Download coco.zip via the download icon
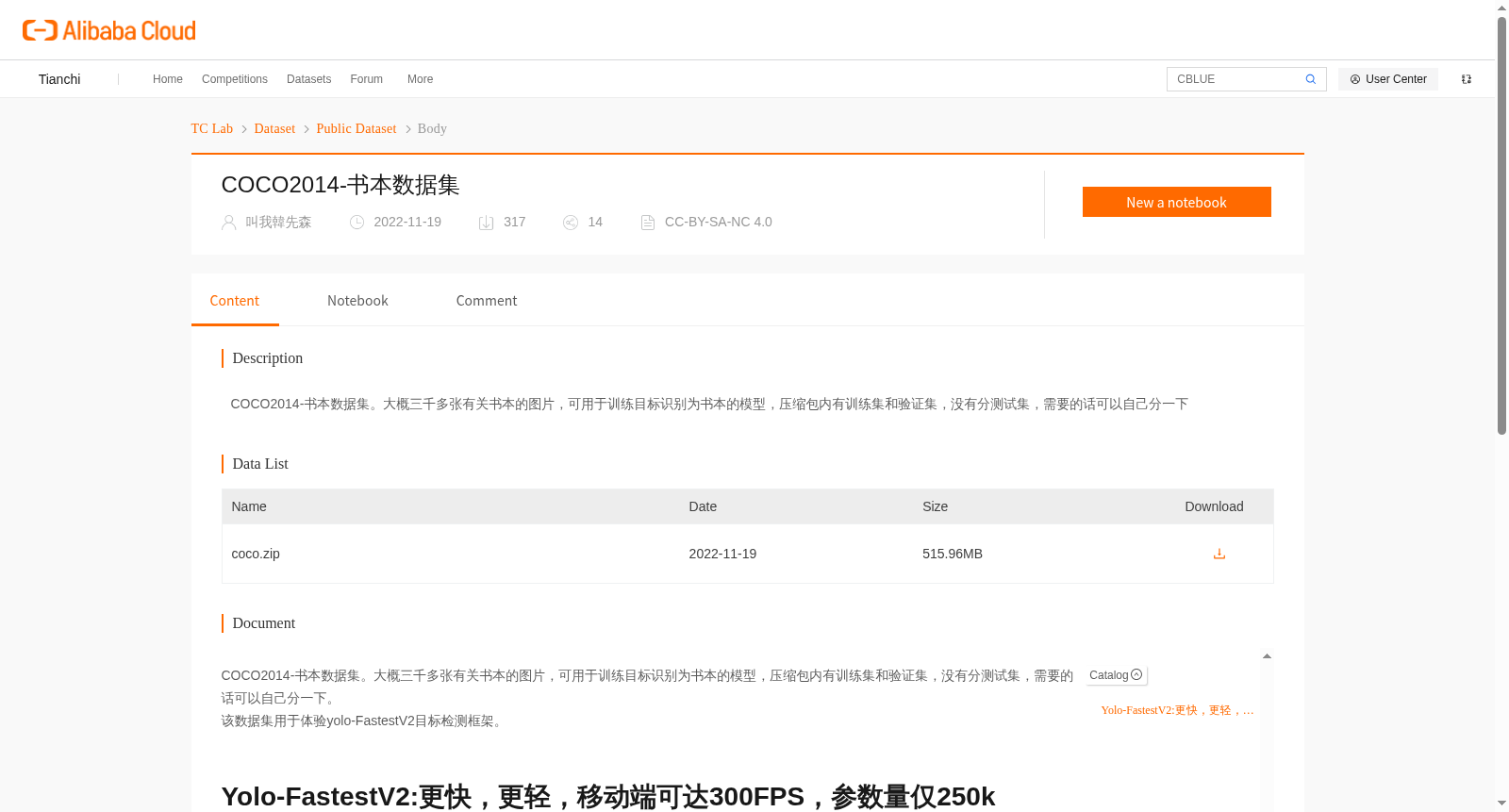 click(1219, 554)
